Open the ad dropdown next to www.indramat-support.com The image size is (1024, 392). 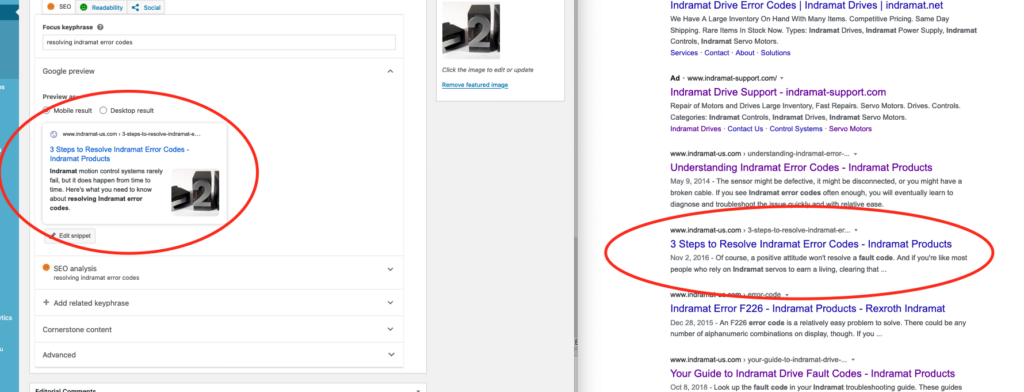[782, 78]
